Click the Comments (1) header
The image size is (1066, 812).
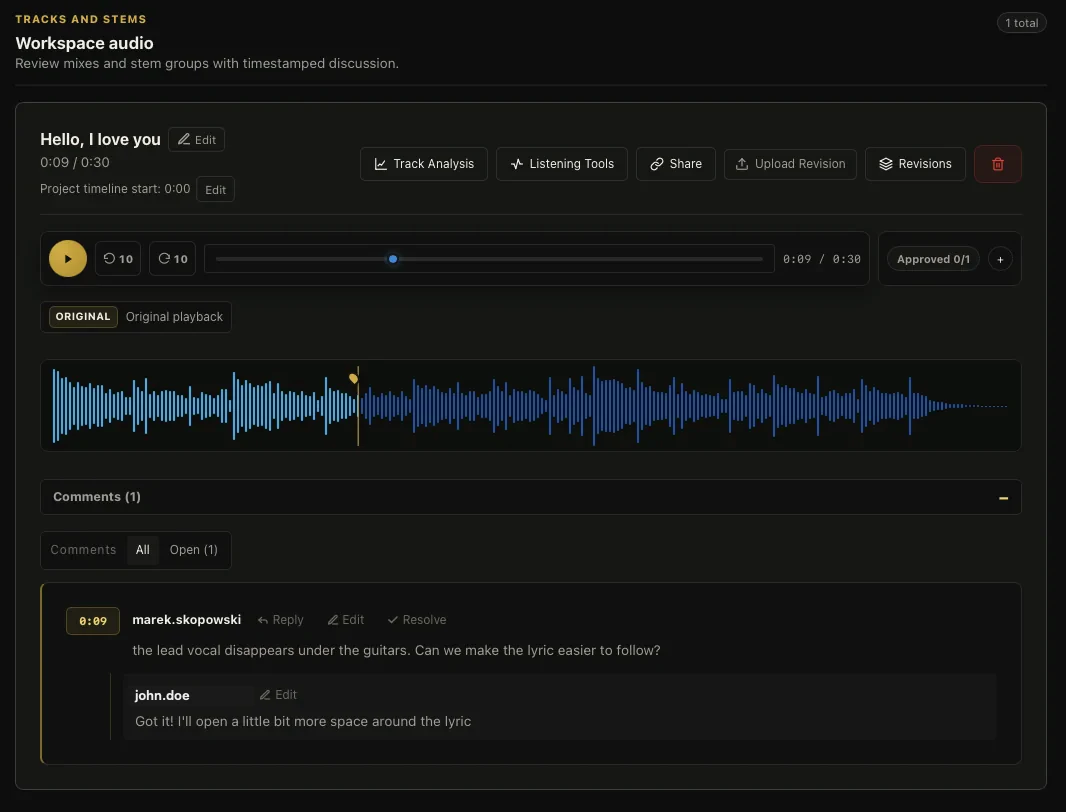[x=531, y=497]
